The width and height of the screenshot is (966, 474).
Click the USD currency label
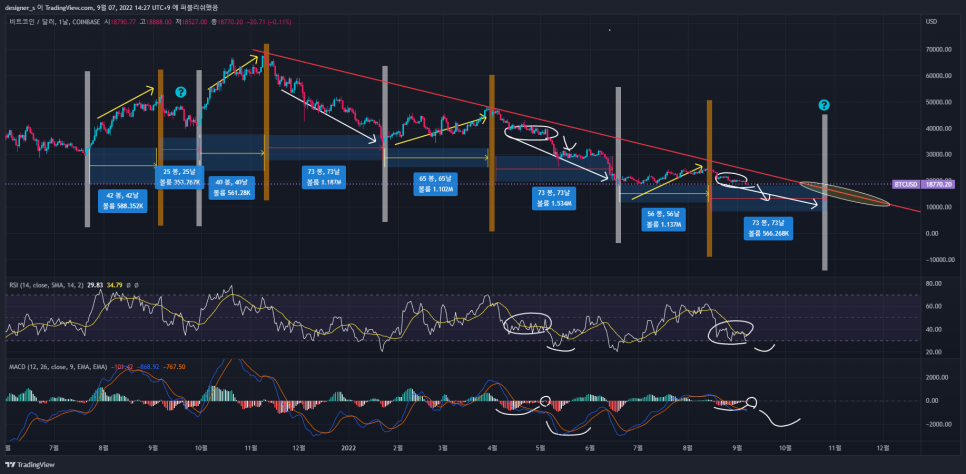pyautogui.click(x=930, y=22)
